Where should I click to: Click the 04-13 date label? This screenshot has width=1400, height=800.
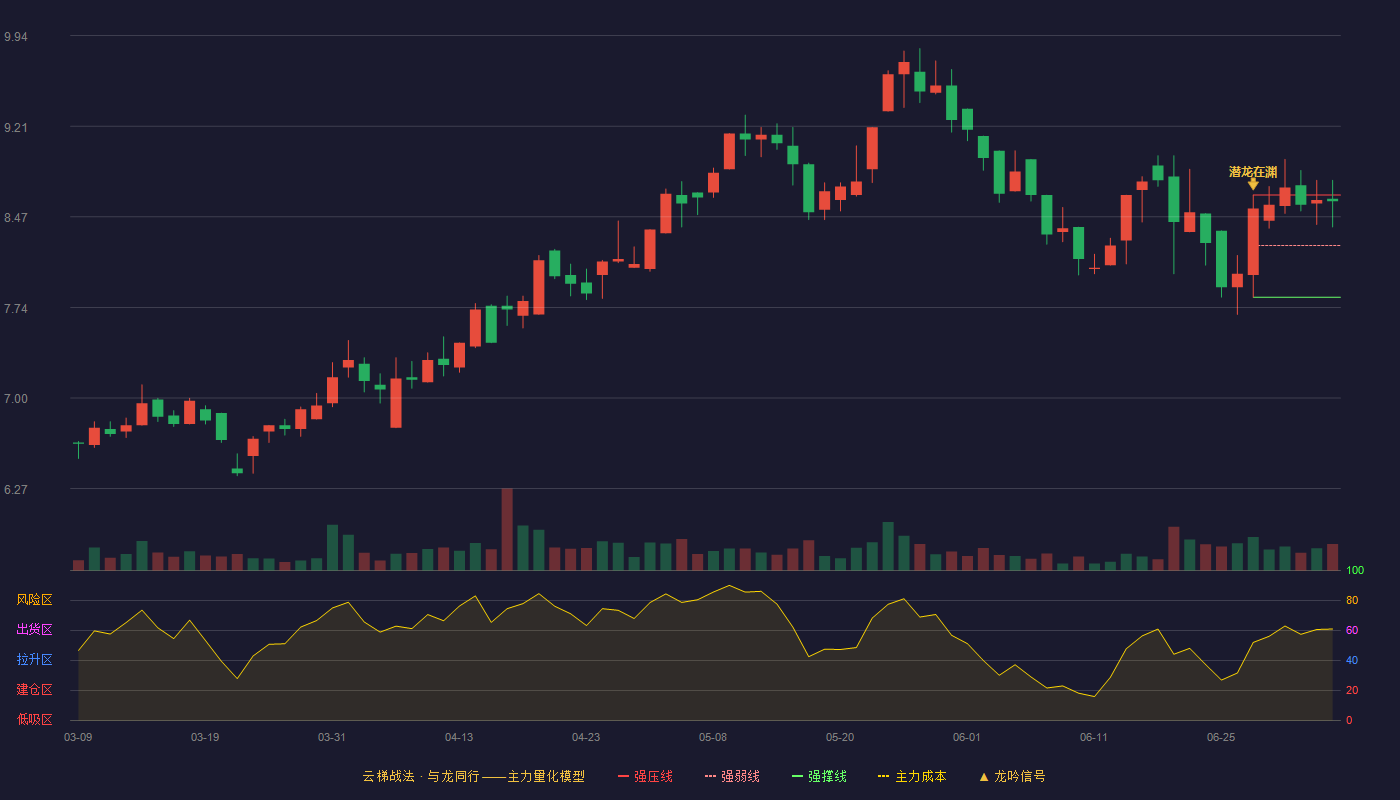coord(459,737)
